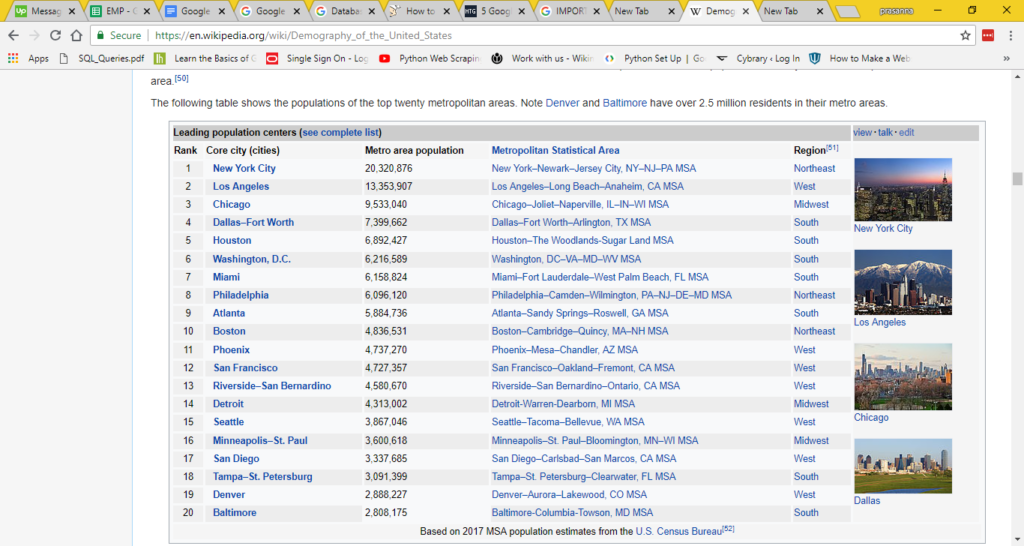
Task: Click the home icon in toolbar
Action: pyautogui.click(x=78, y=35)
